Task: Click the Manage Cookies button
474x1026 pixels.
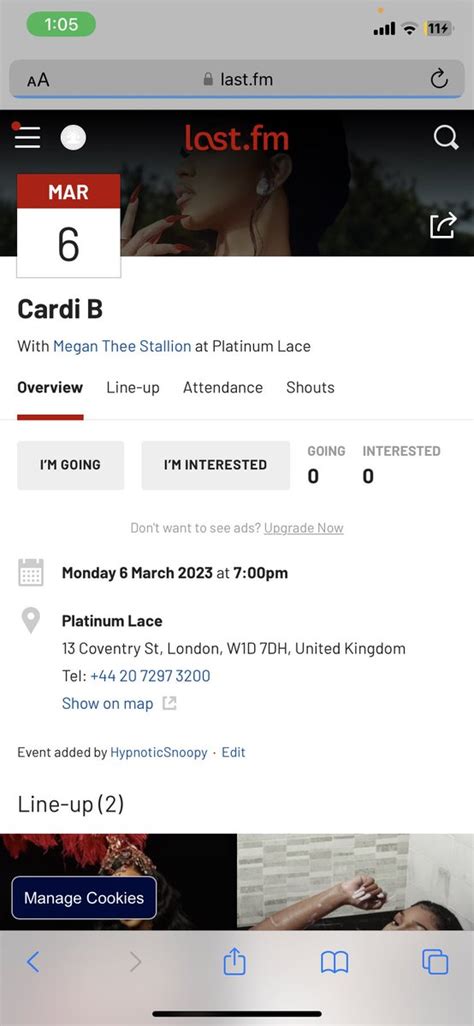Action: (84, 898)
